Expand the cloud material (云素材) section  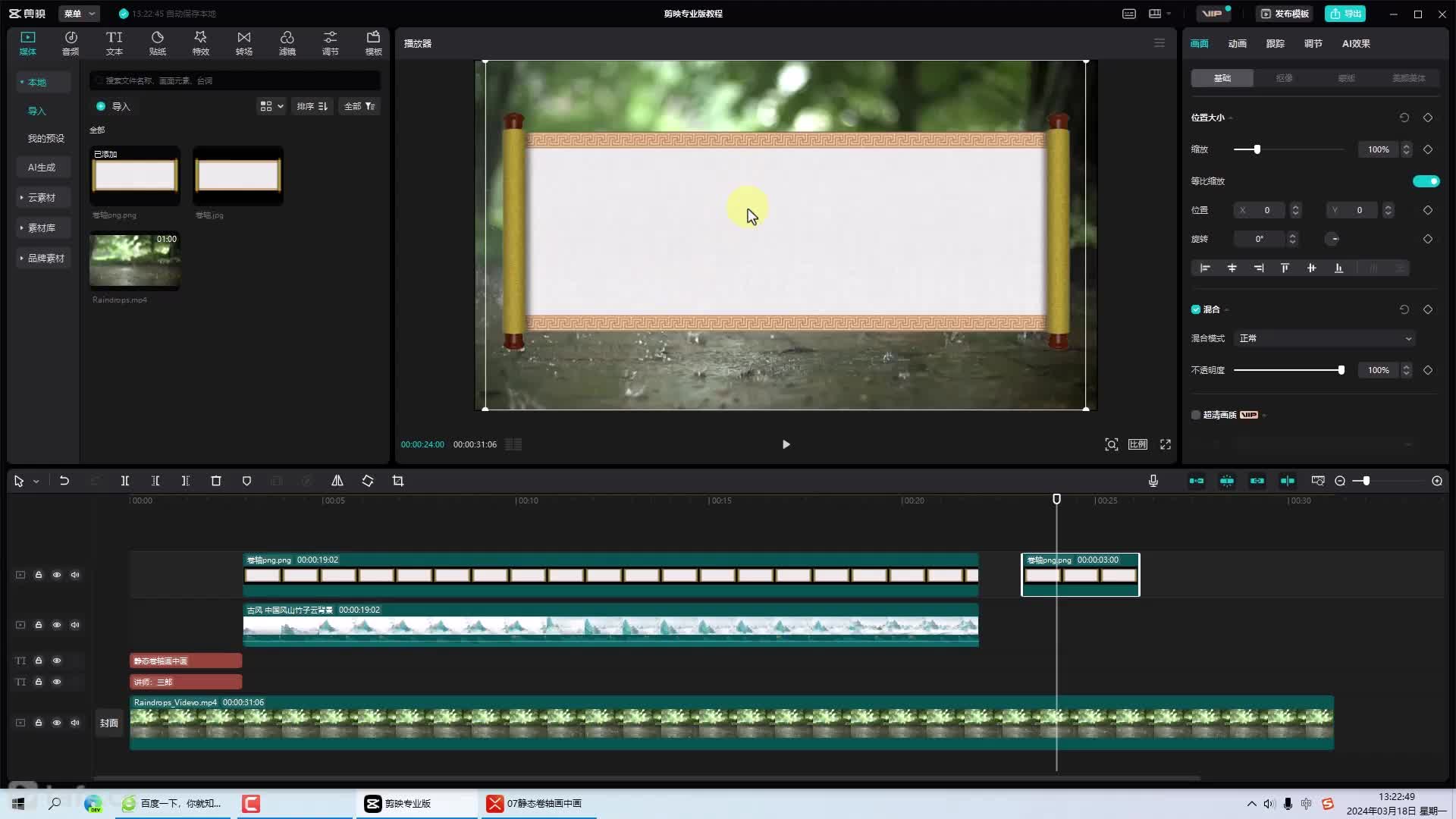point(42,197)
